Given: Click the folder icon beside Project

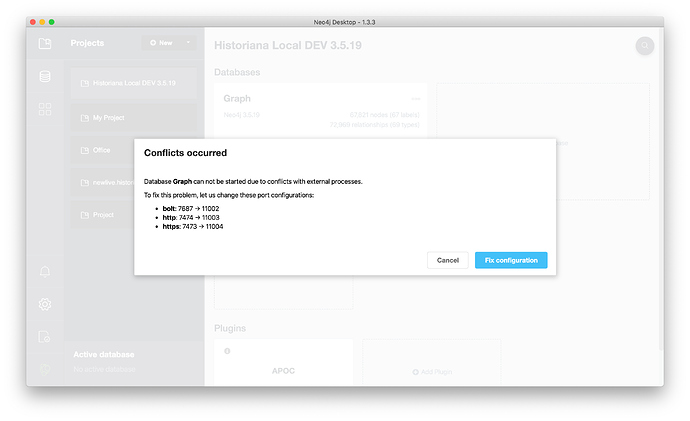Looking at the screenshot, I should pyautogui.click(x=85, y=215).
